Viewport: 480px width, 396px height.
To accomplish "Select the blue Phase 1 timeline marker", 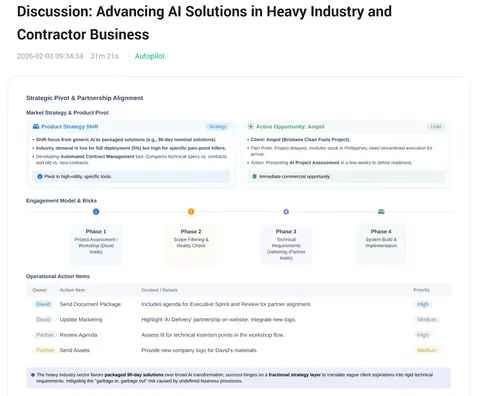I will [96, 212].
